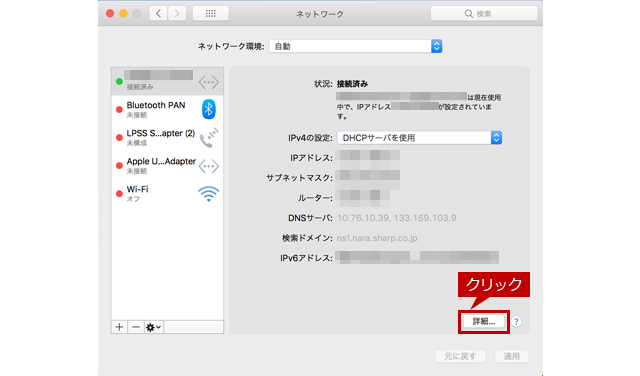Click DNS server value 10.76.10.39, 133.159.103.9

click(x=397, y=218)
